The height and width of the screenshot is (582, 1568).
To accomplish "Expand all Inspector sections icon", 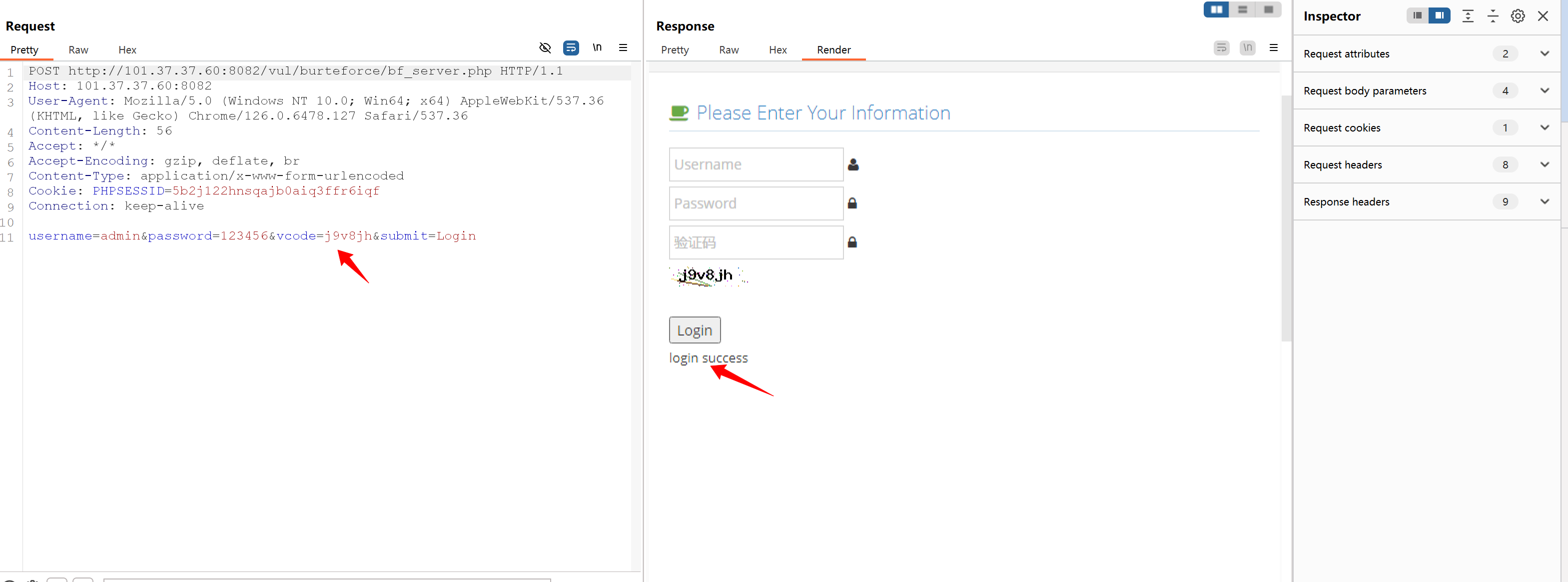I will [1468, 16].
